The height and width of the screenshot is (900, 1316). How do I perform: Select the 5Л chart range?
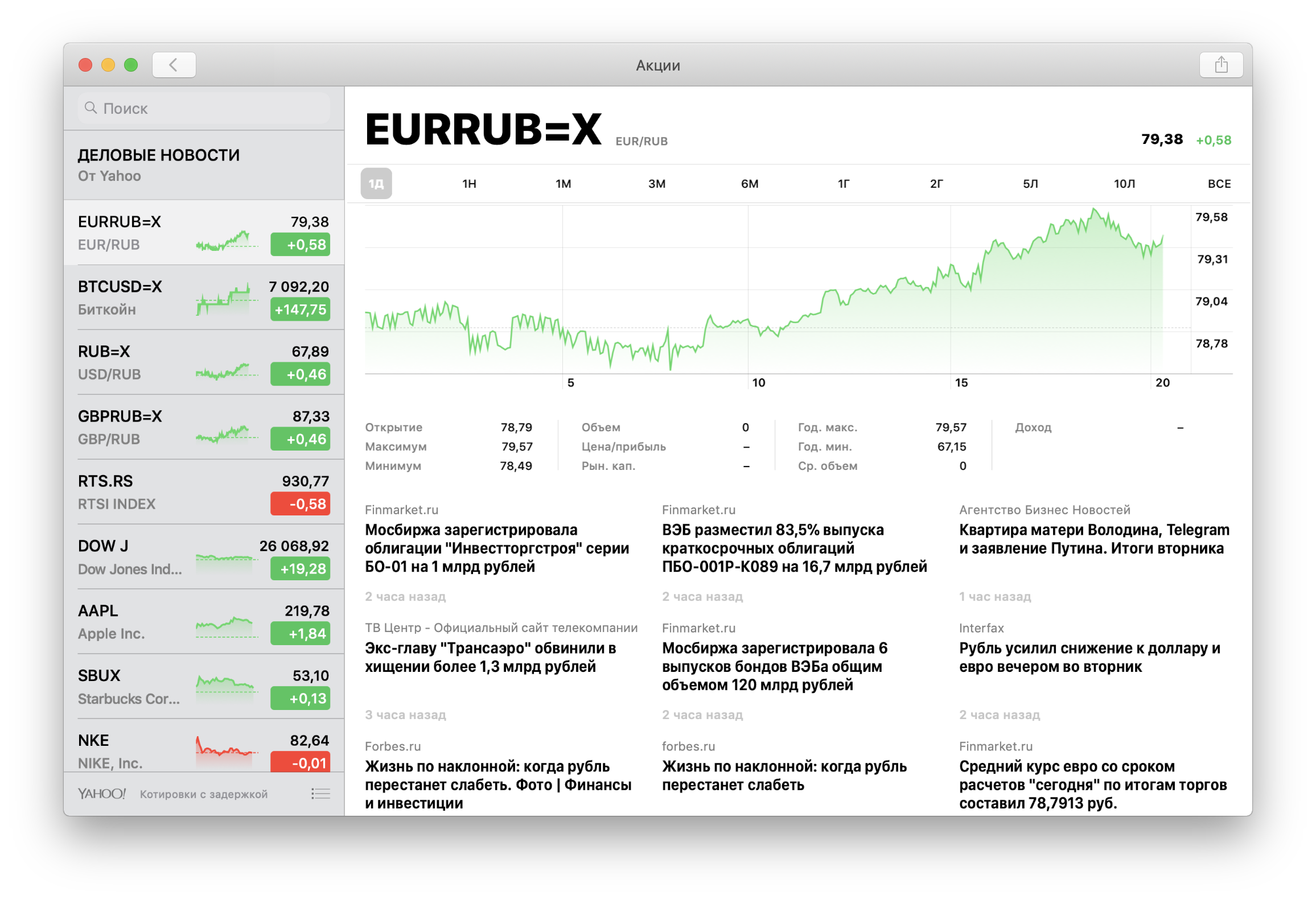[x=1030, y=184]
